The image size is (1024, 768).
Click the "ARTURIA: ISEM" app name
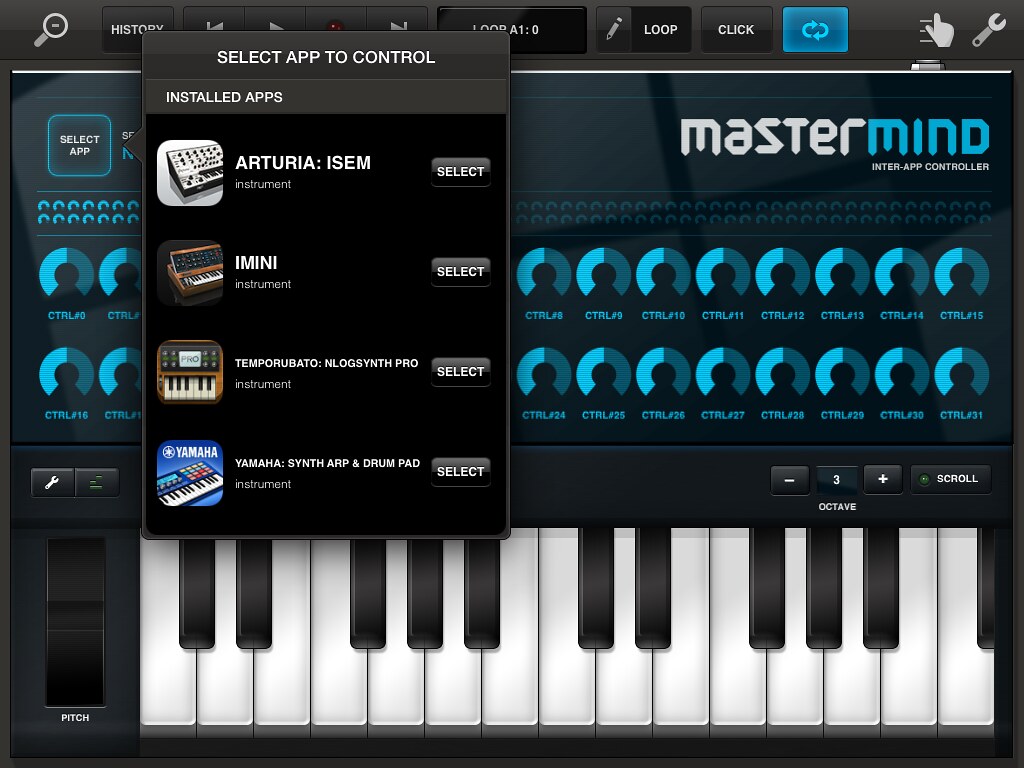click(x=303, y=163)
